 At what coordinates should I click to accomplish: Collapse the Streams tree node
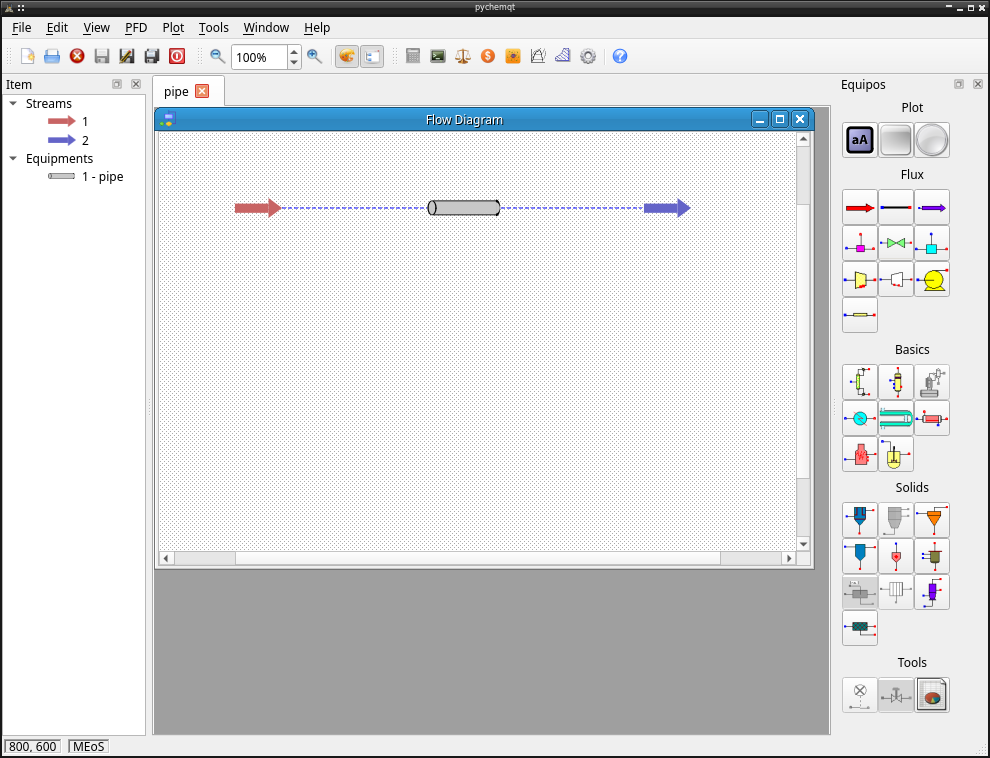point(13,104)
